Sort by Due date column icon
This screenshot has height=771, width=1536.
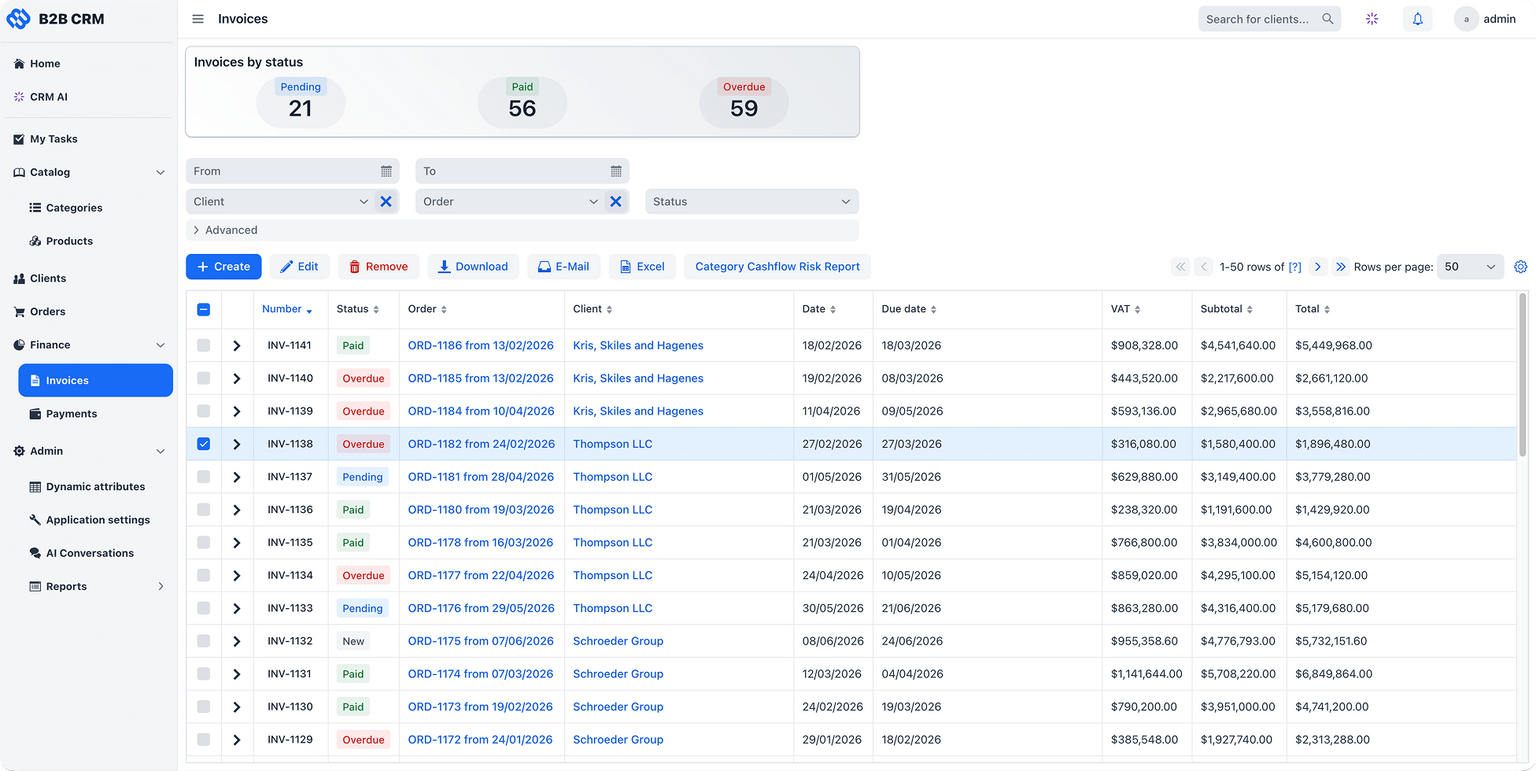click(x=934, y=310)
